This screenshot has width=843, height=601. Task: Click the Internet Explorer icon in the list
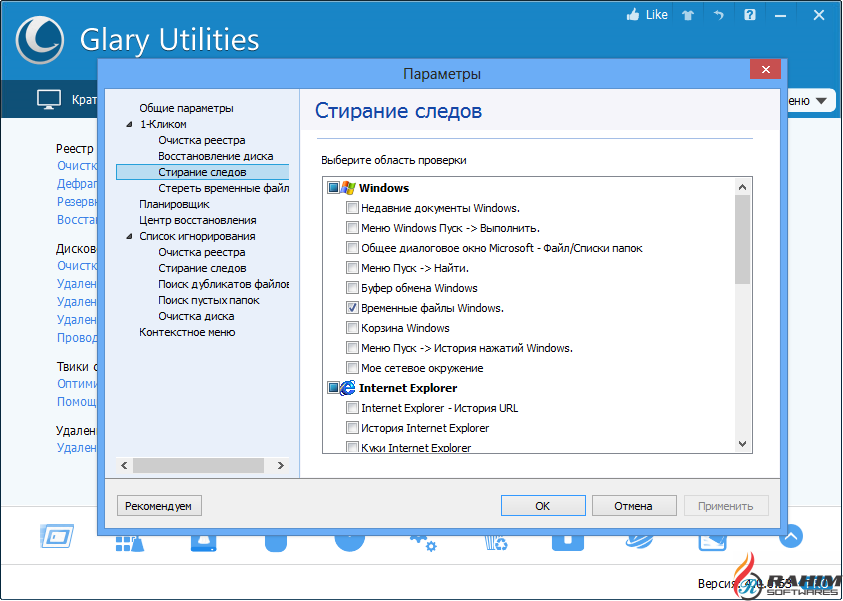point(348,388)
